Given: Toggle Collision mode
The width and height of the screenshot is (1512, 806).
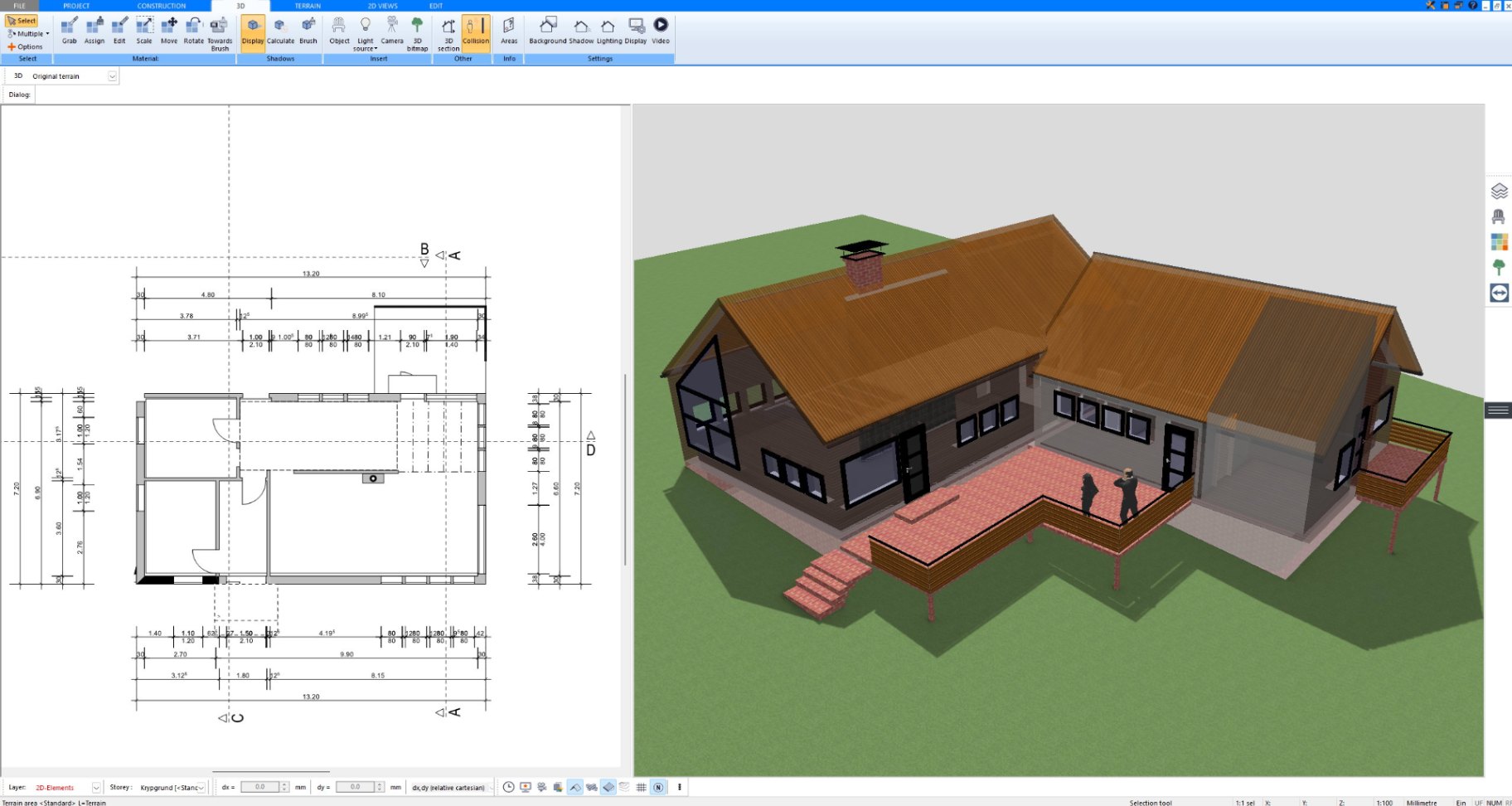Looking at the screenshot, I should tap(476, 33).
